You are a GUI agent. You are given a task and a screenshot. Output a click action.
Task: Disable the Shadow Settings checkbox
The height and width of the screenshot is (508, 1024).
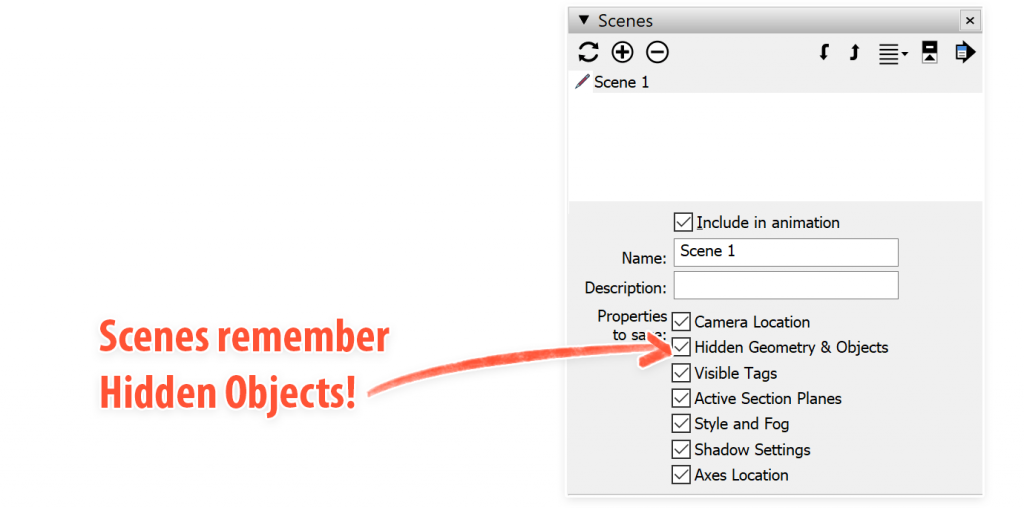click(682, 450)
